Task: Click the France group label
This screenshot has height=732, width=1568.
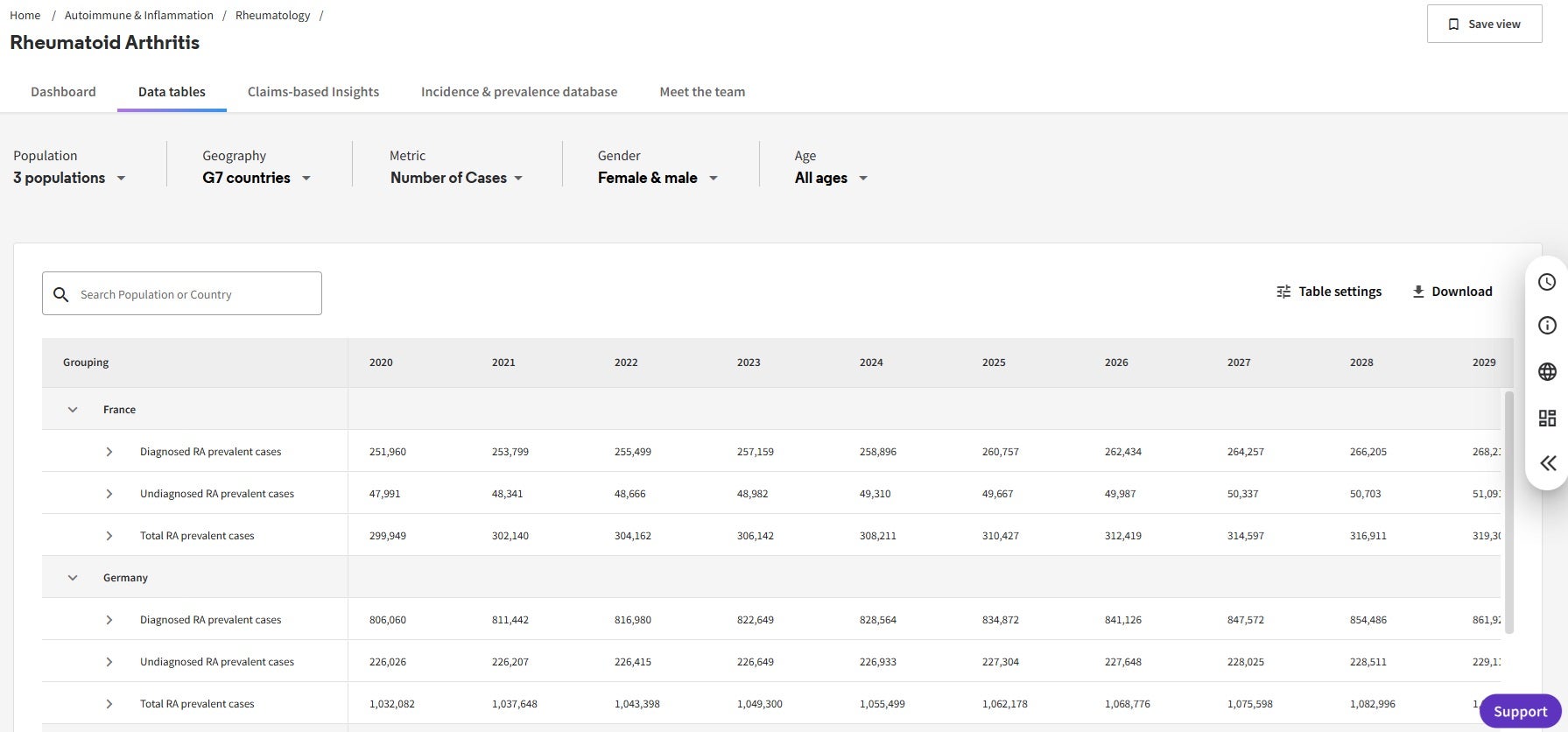Action: coord(119,410)
